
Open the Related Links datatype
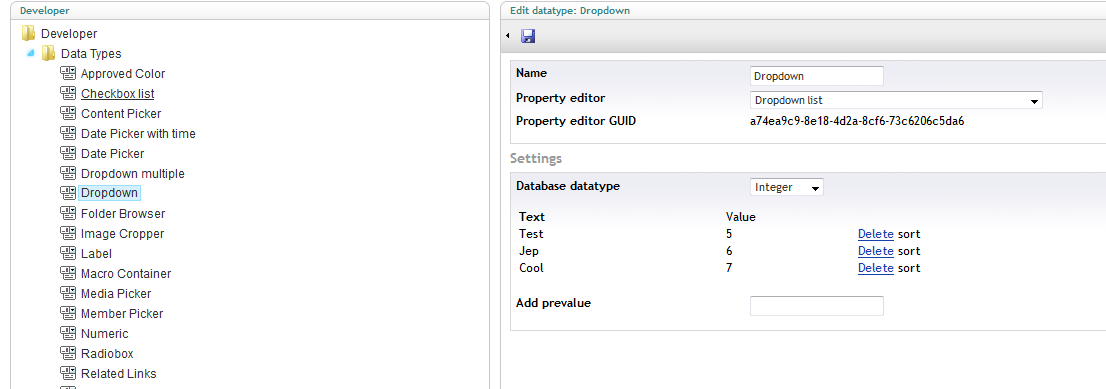coord(118,373)
